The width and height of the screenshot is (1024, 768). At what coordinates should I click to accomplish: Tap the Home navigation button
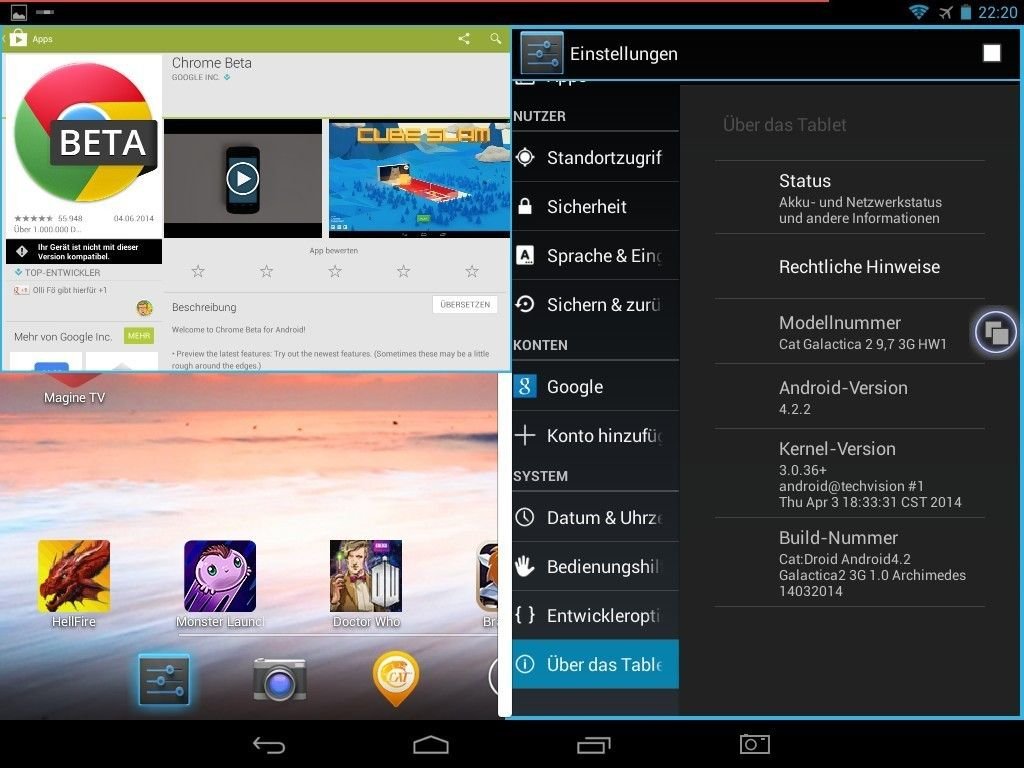(431, 744)
